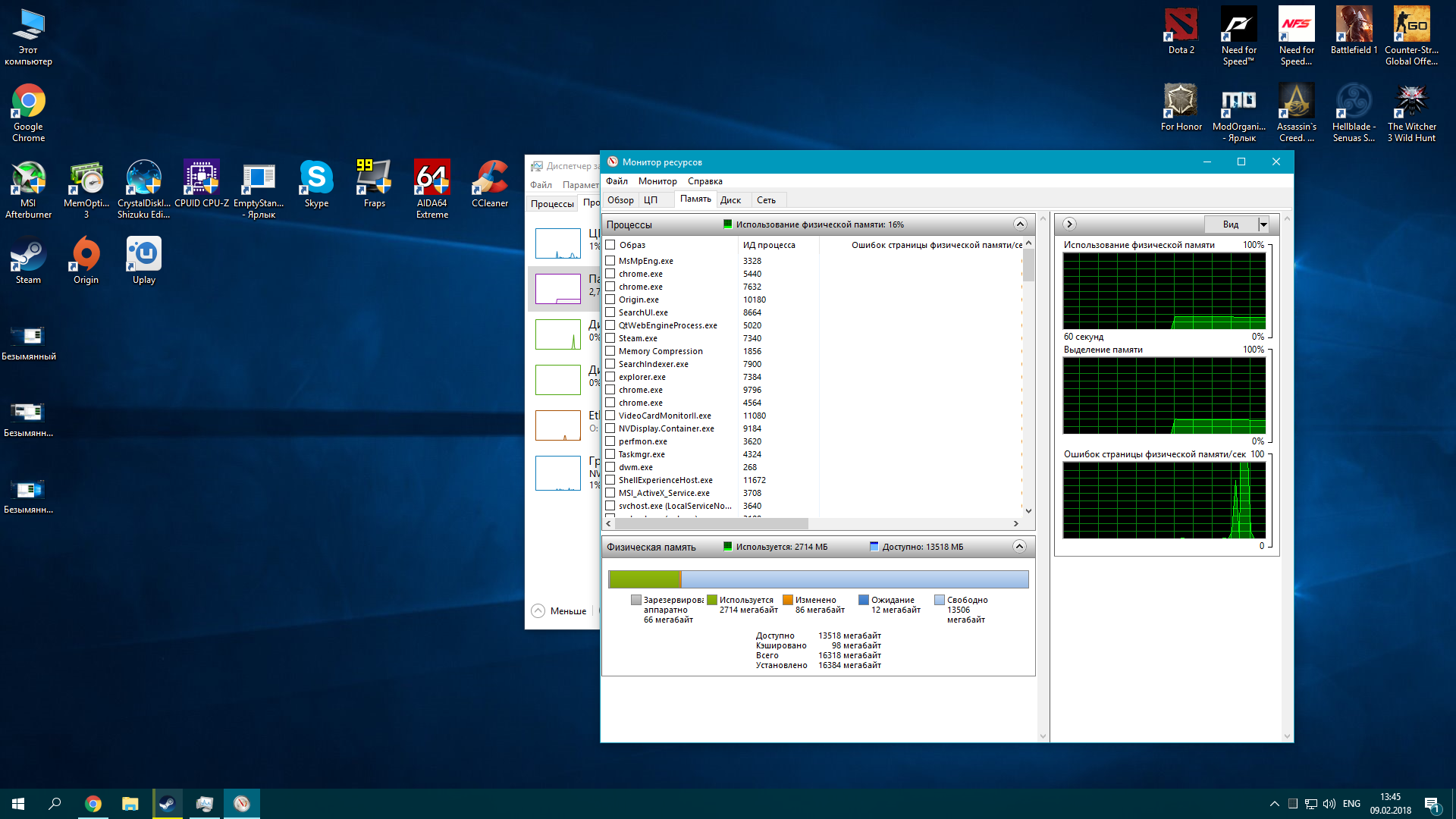
Task: Check the Steam.exe process checkbox
Action: coord(610,337)
